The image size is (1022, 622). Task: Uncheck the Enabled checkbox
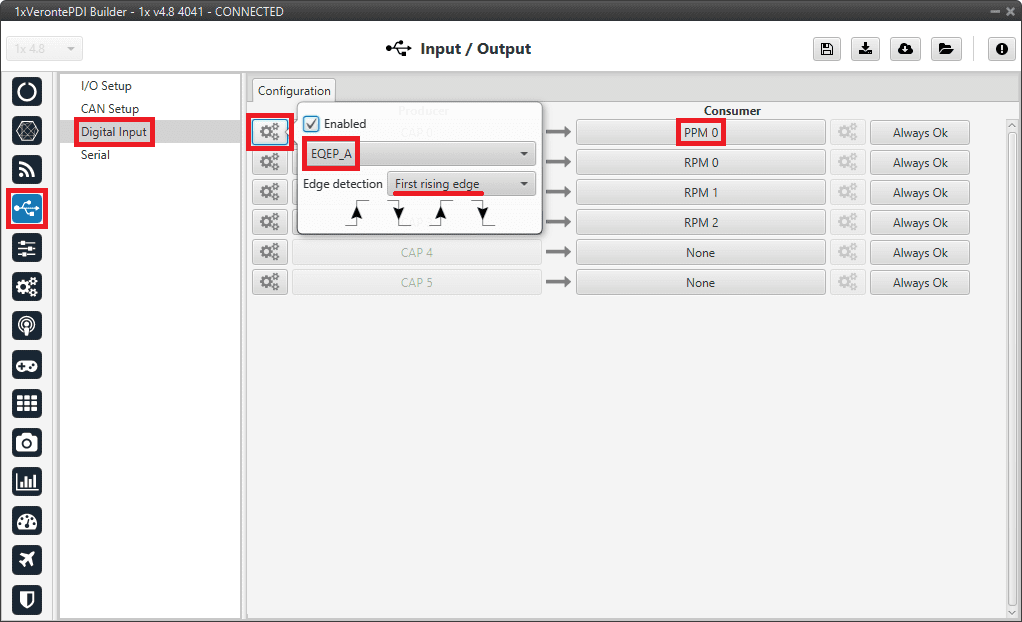tap(311, 124)
